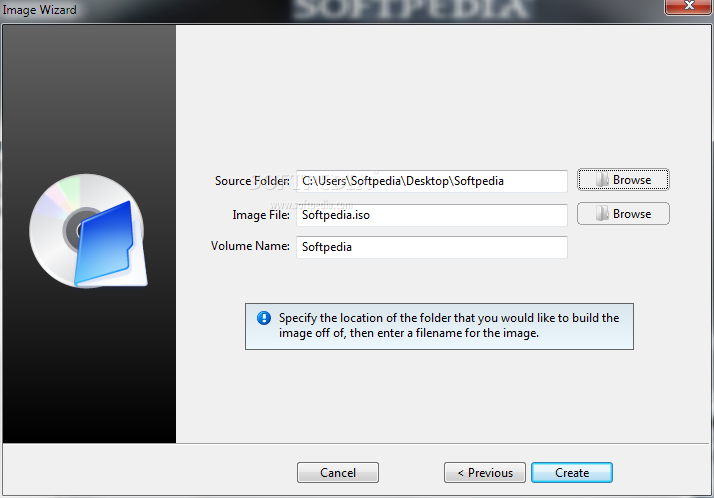Click the "Source Folder:" label
The width and height of the screenshot is (714, 498).
coord(252,181)
